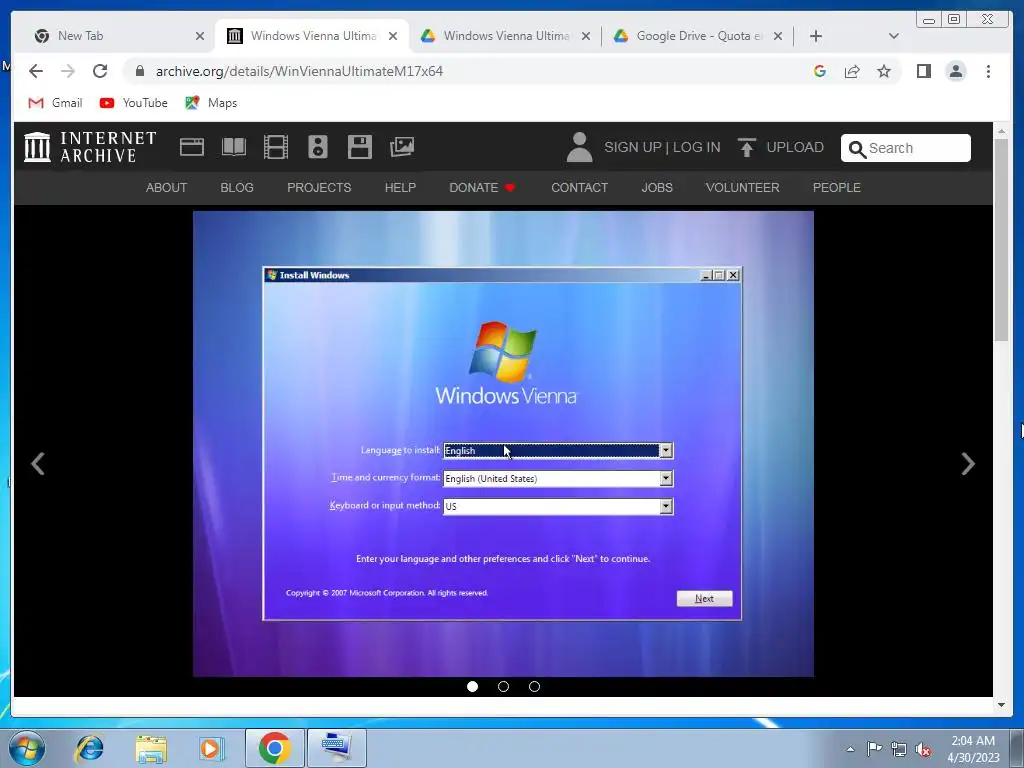Go back in browser history

[36, 71]
